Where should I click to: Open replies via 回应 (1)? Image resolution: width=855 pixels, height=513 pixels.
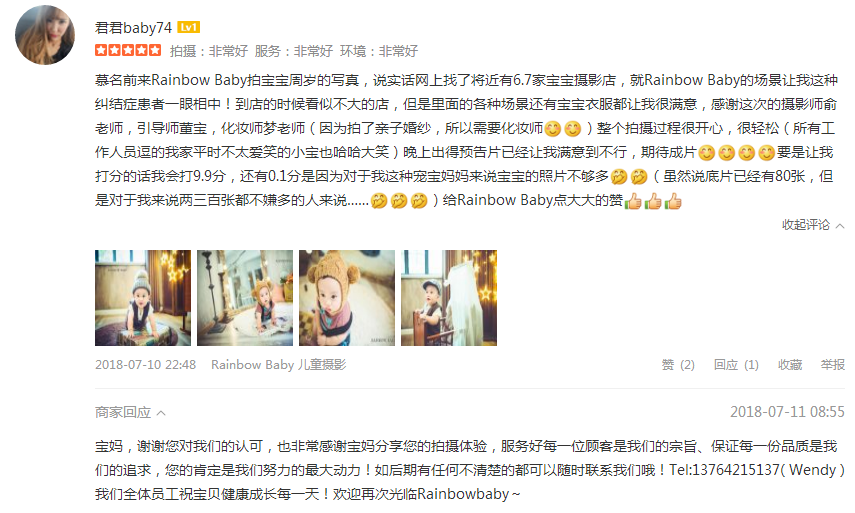pos(736,365)
